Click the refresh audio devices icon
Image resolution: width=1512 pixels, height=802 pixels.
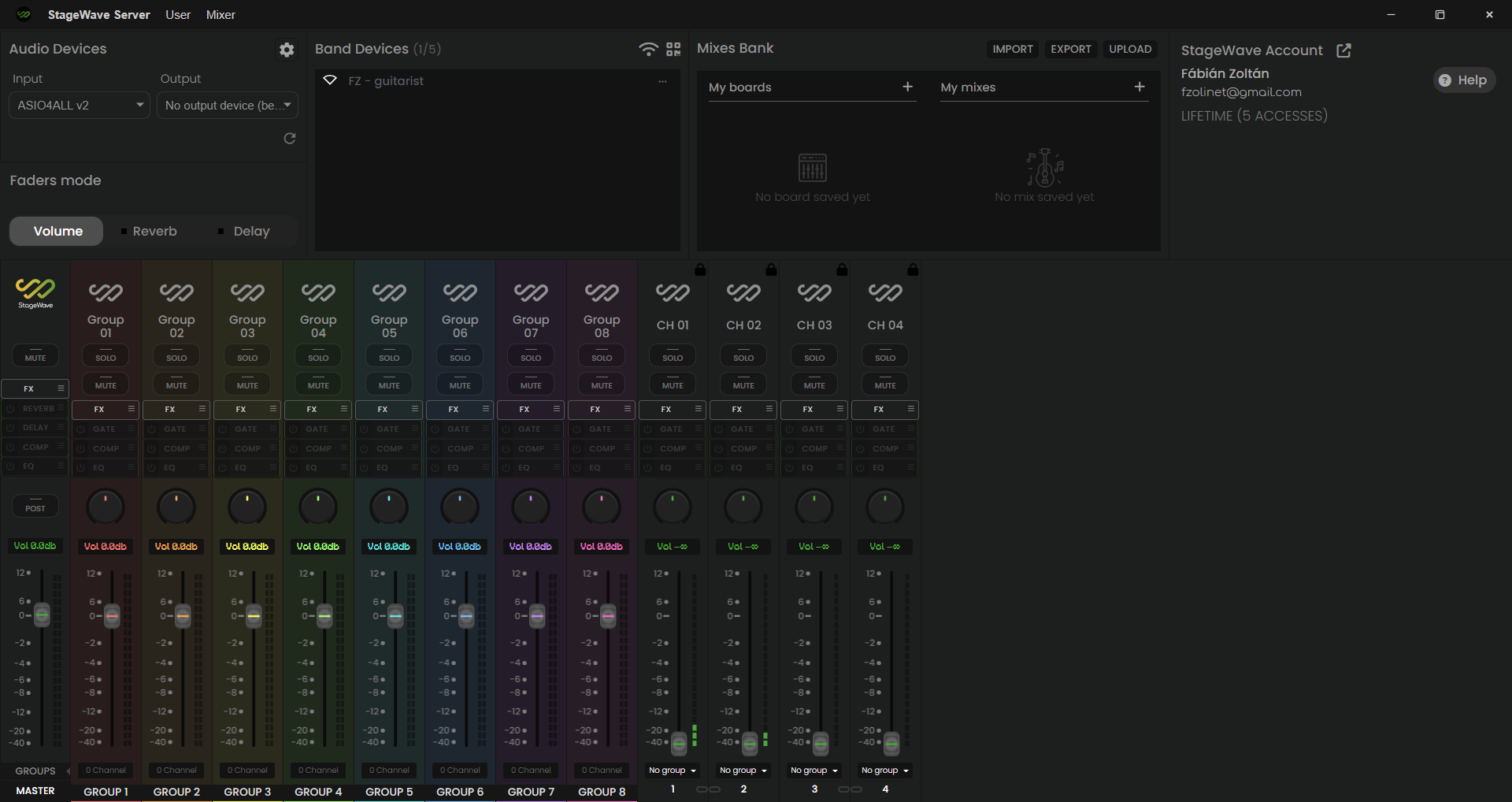tap(290, 139)
